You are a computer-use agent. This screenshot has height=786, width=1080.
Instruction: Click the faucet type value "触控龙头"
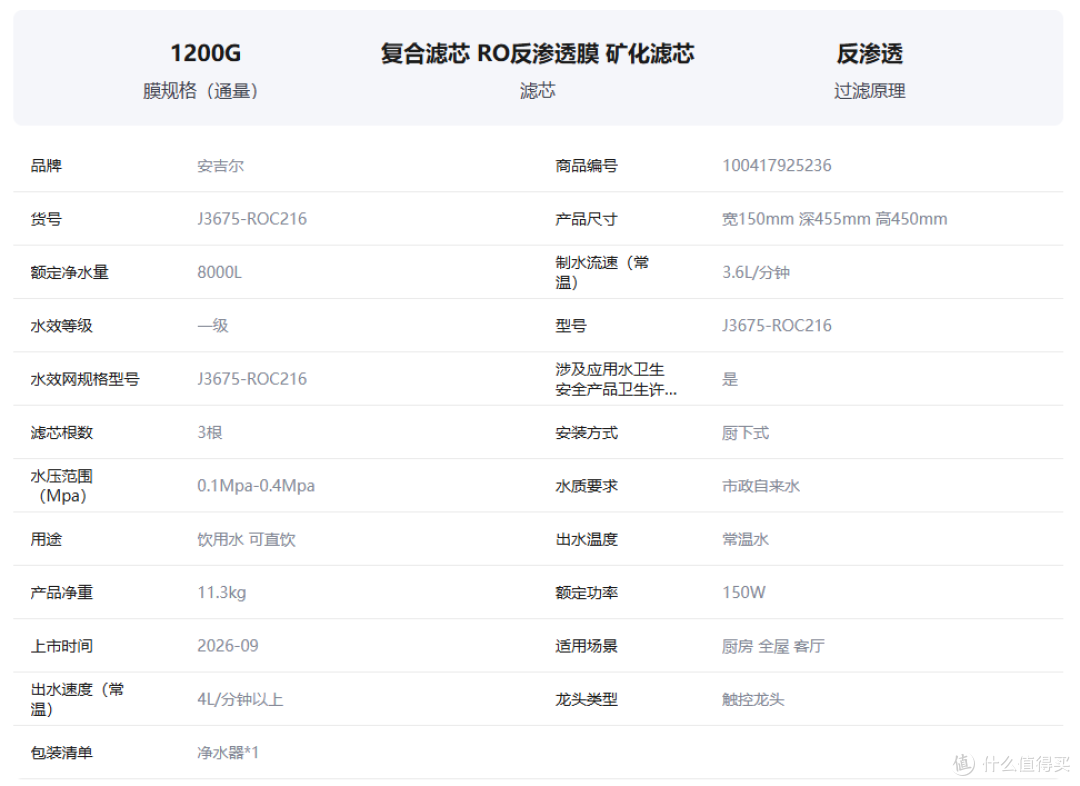click(x=753, y=700)
